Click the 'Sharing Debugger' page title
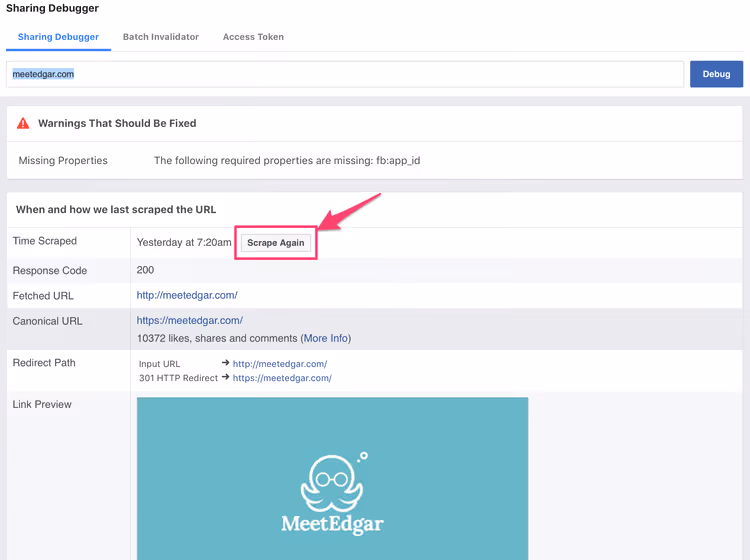 [x=52, y=8]
